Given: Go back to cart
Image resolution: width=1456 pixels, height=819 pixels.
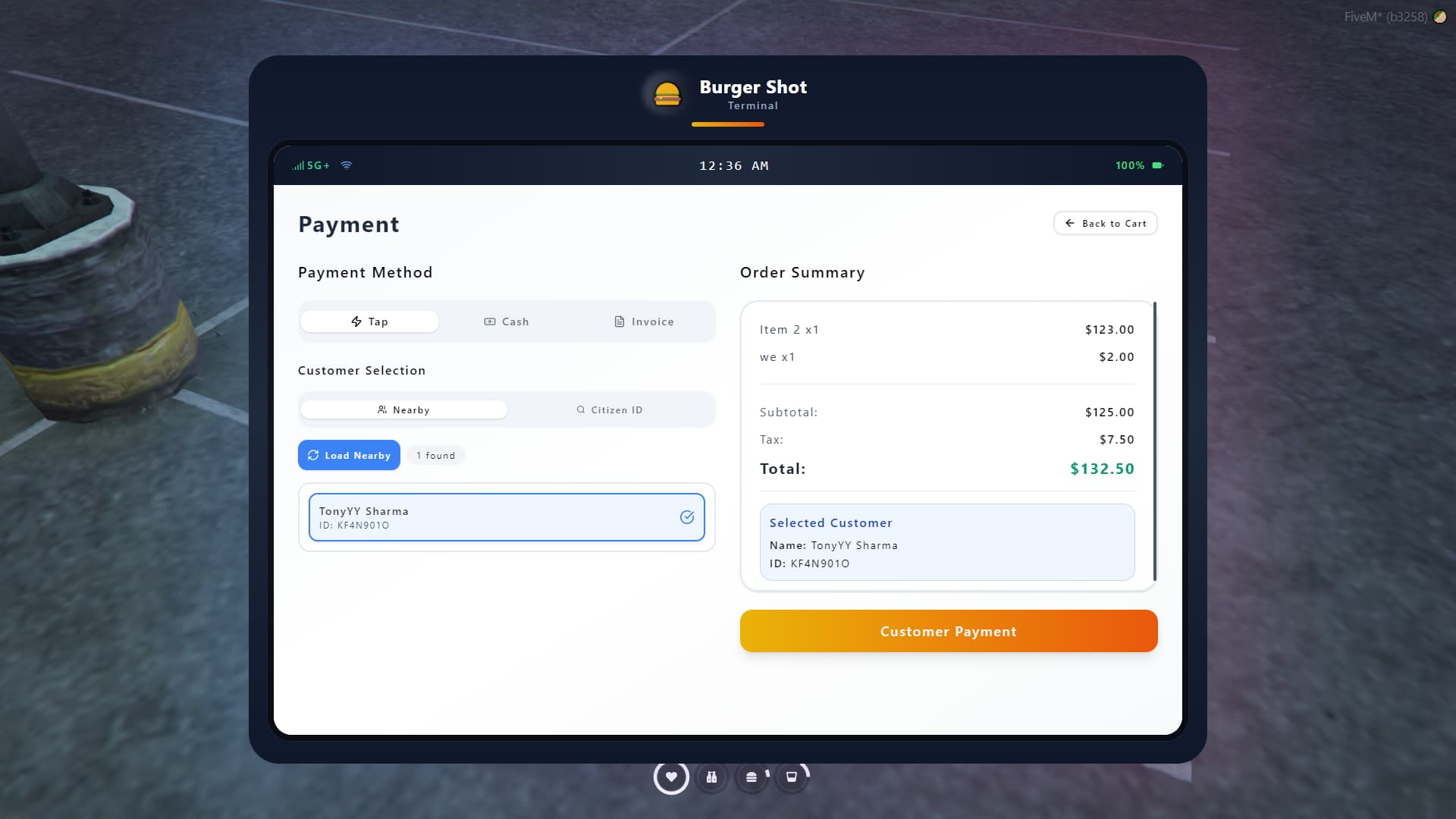Looking at the screenshot, I should click(x=1106, y=223).
